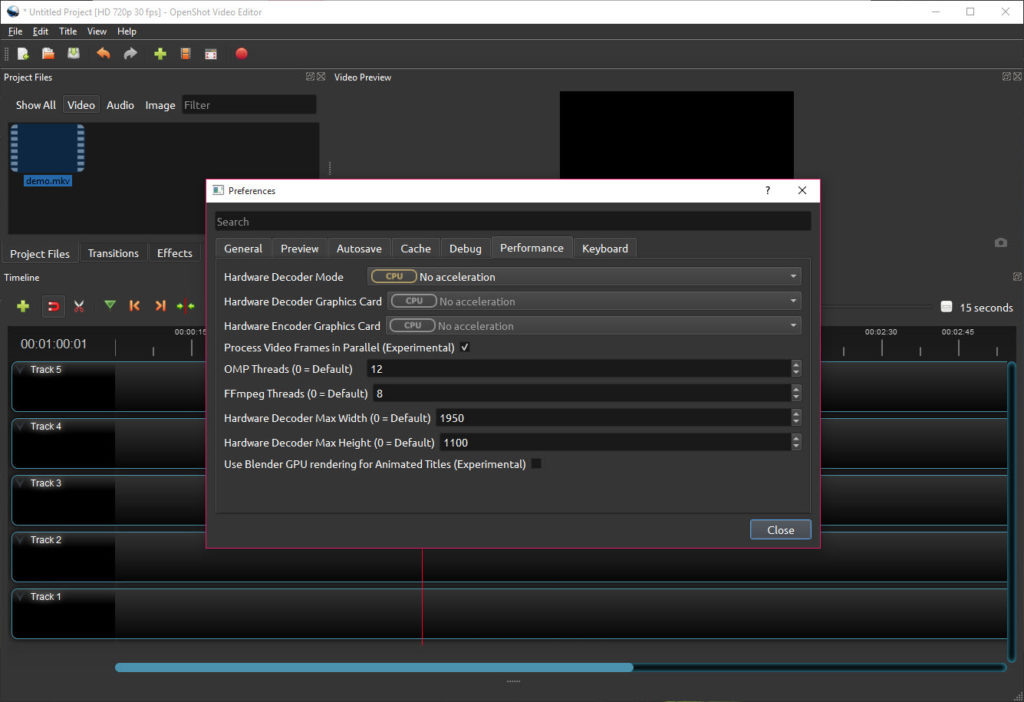Screen dimensions: 1024x702
Task: Click the New Project toolbar icon
Action: tap(23, 54)
